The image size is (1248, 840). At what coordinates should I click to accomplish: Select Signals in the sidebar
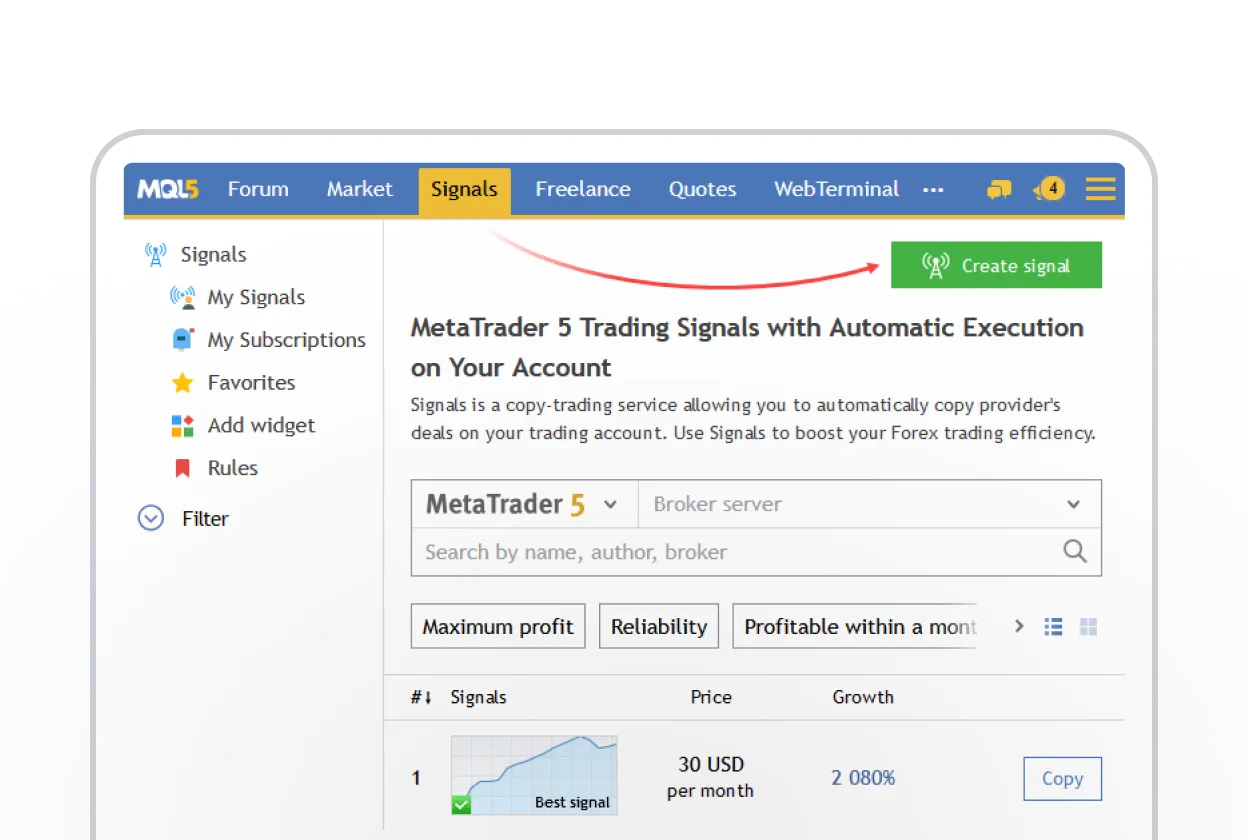click(213, 255)
